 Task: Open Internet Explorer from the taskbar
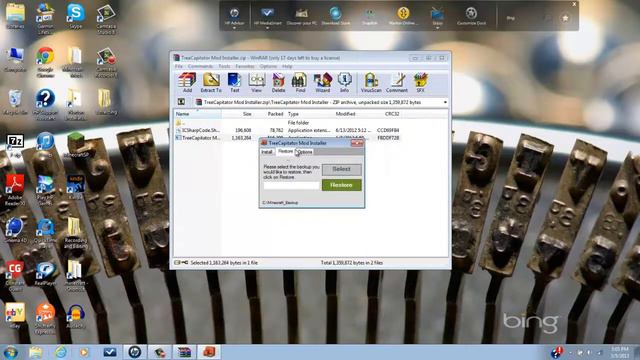(x=60, y=352)
